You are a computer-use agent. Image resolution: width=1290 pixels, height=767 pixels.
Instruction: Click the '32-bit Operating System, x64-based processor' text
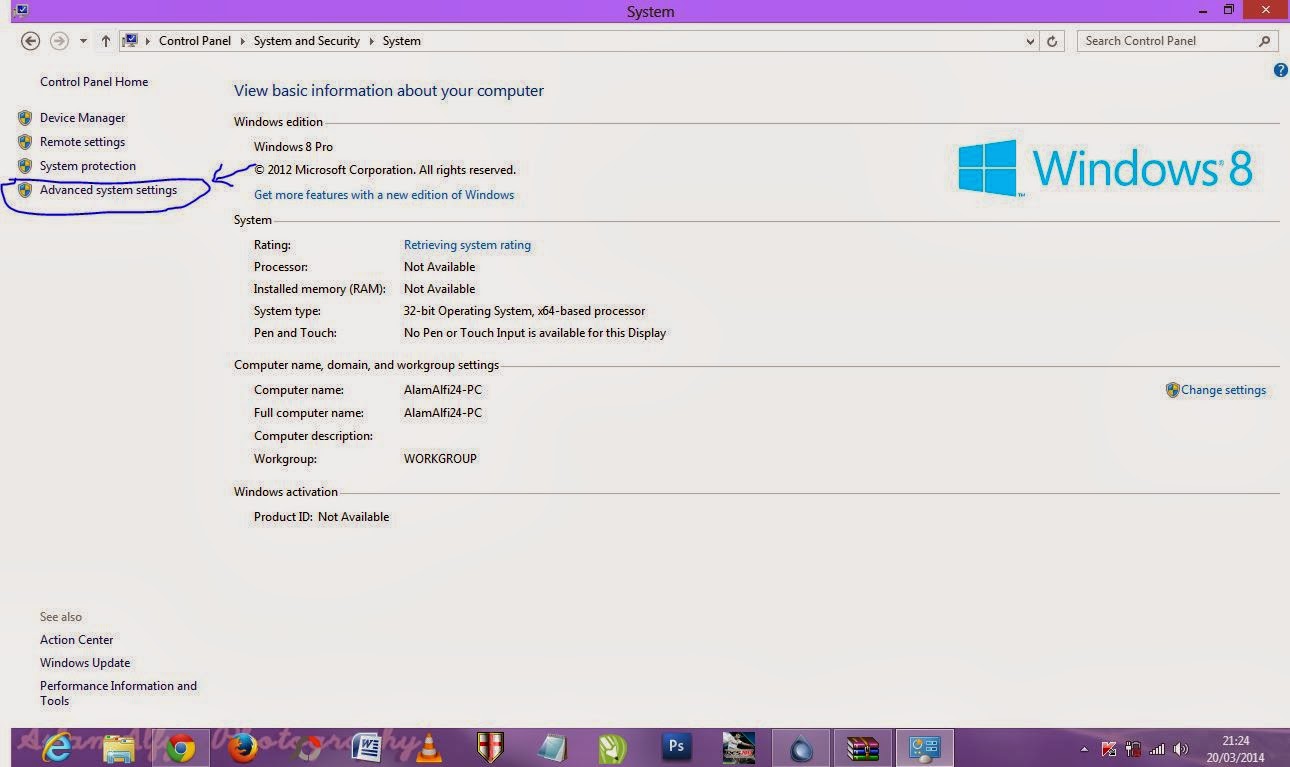point(525,311)
